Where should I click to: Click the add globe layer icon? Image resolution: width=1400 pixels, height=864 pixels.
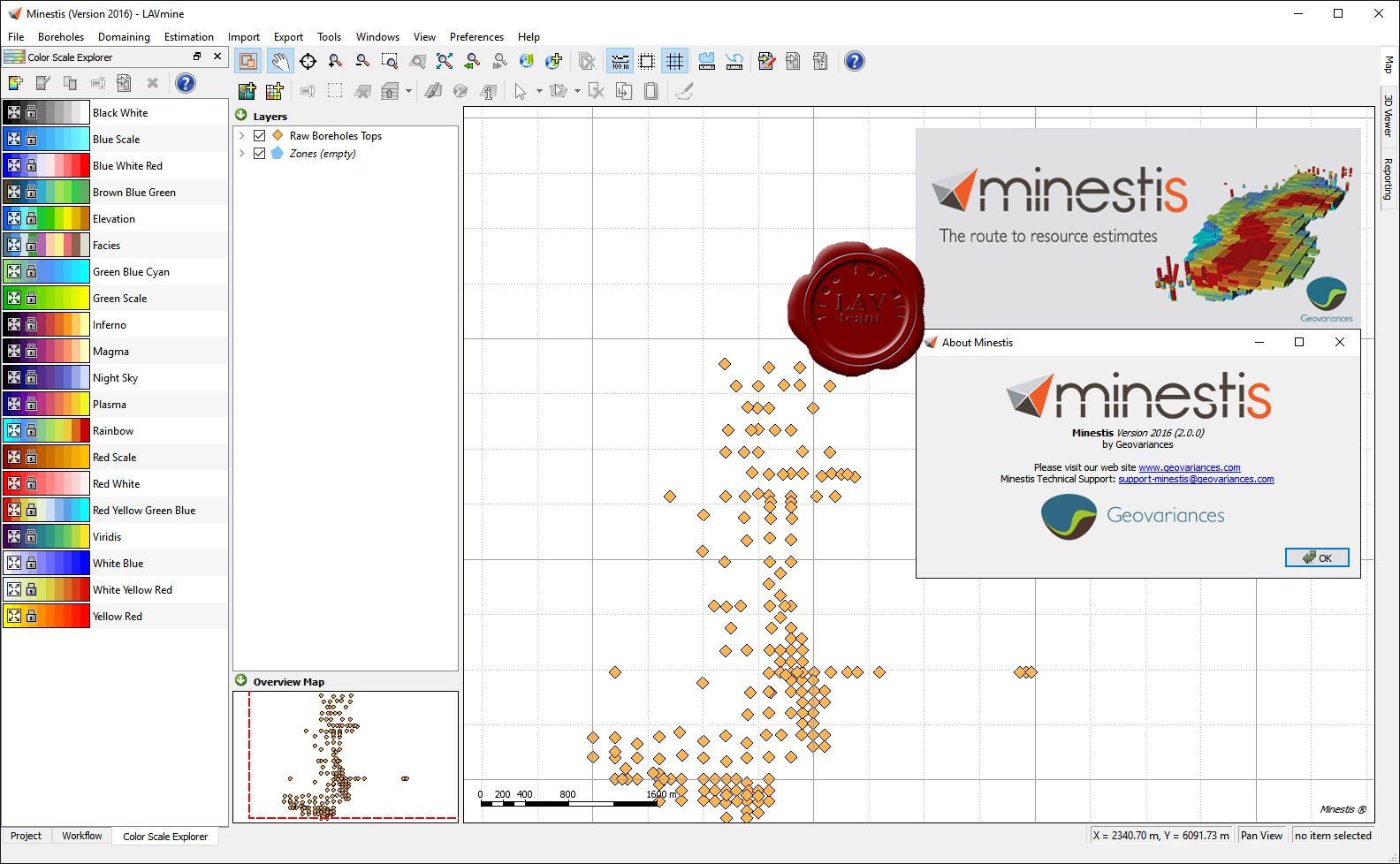pos(554,61)
